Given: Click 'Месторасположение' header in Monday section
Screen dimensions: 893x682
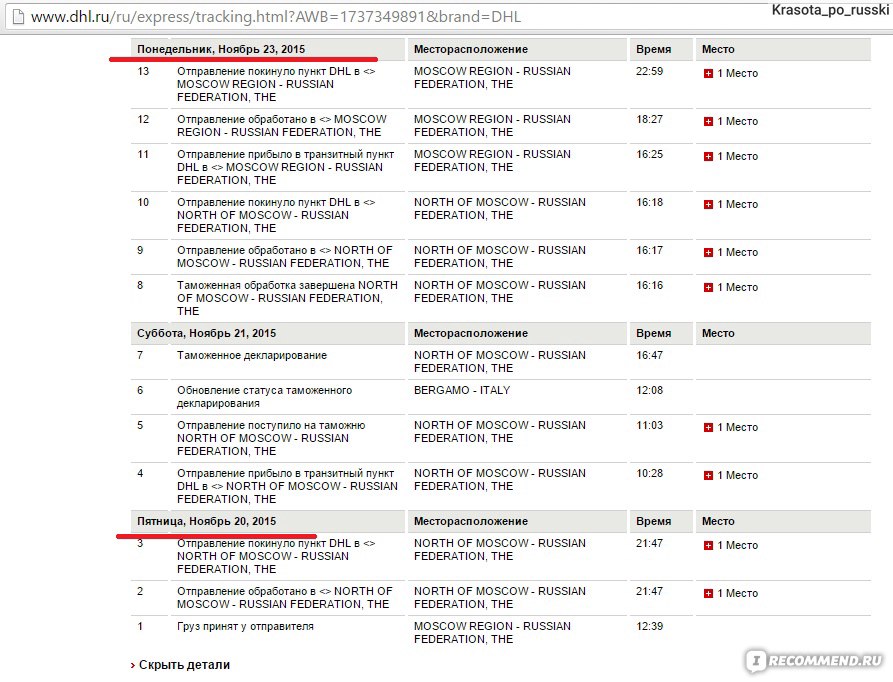Looking at the screenshot, I should [x=470, y=49].
